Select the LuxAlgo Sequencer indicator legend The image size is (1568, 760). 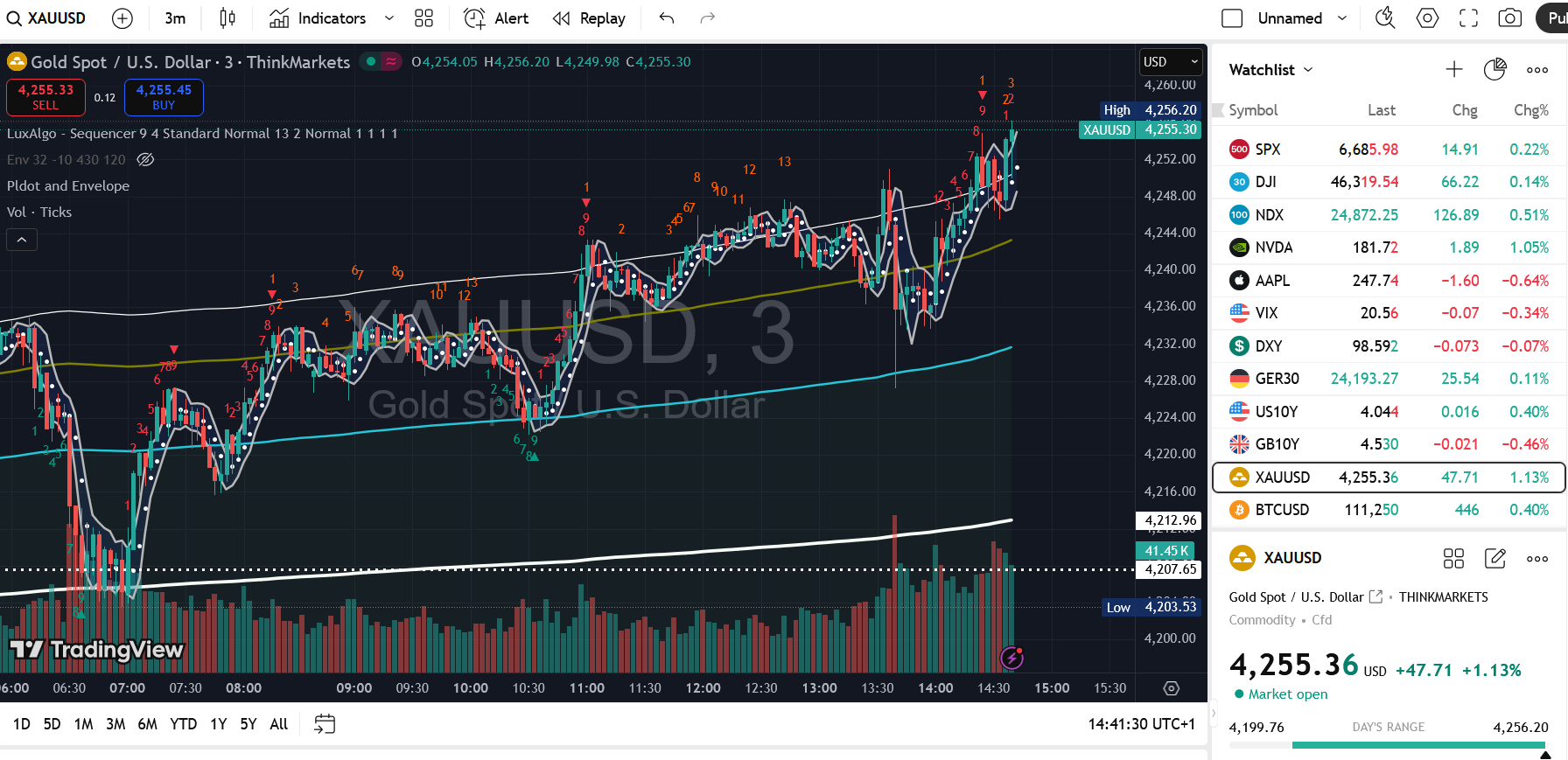coord(202,134)
